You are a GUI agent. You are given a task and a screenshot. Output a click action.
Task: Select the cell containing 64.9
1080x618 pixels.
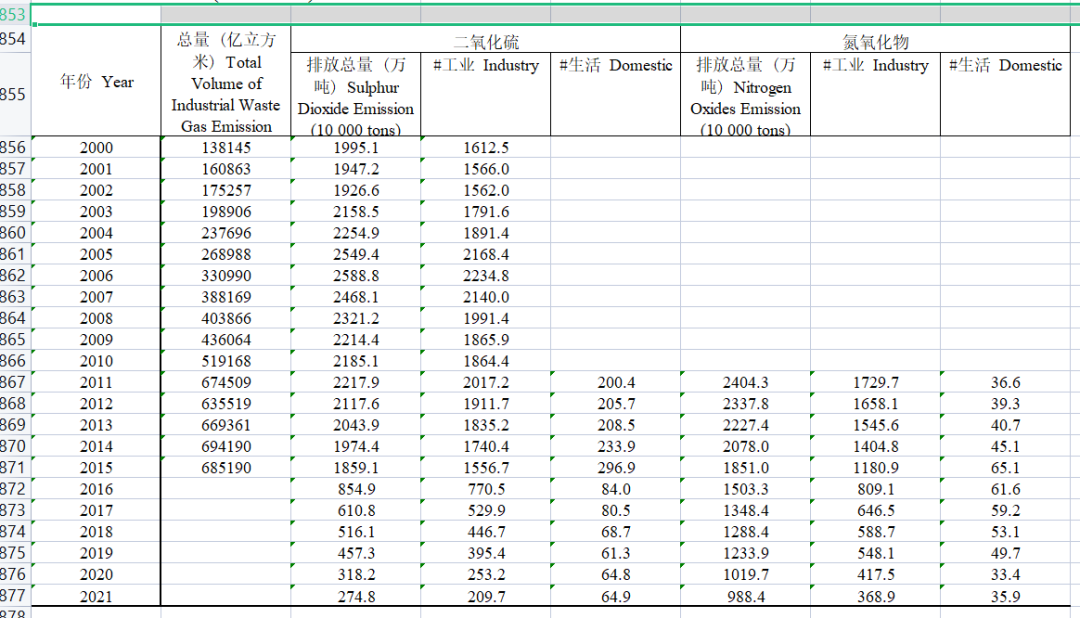pos(616,596)
